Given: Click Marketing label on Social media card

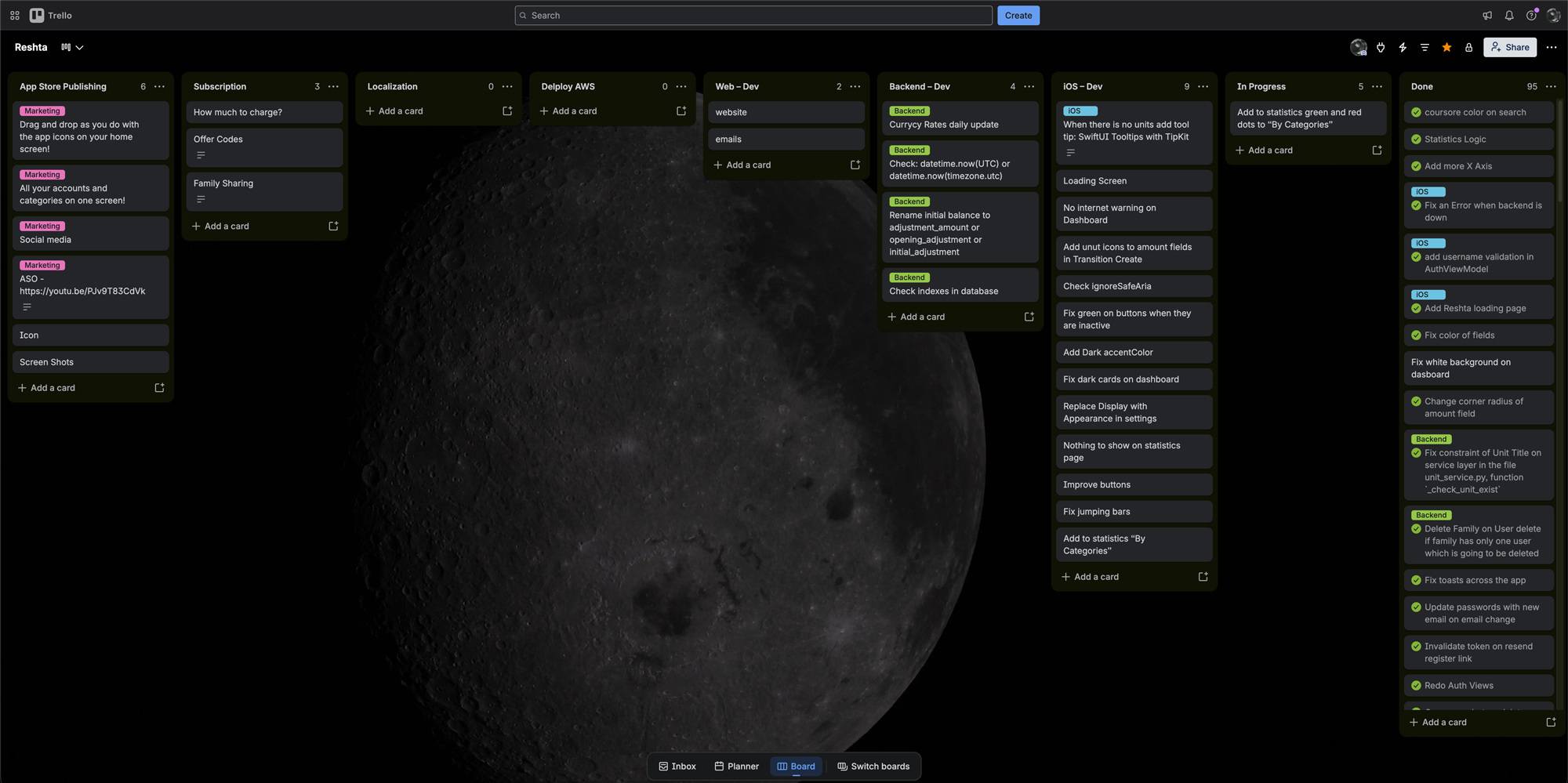Looking at the screenshot, I should pyautogui.click(x=42, y=227).
